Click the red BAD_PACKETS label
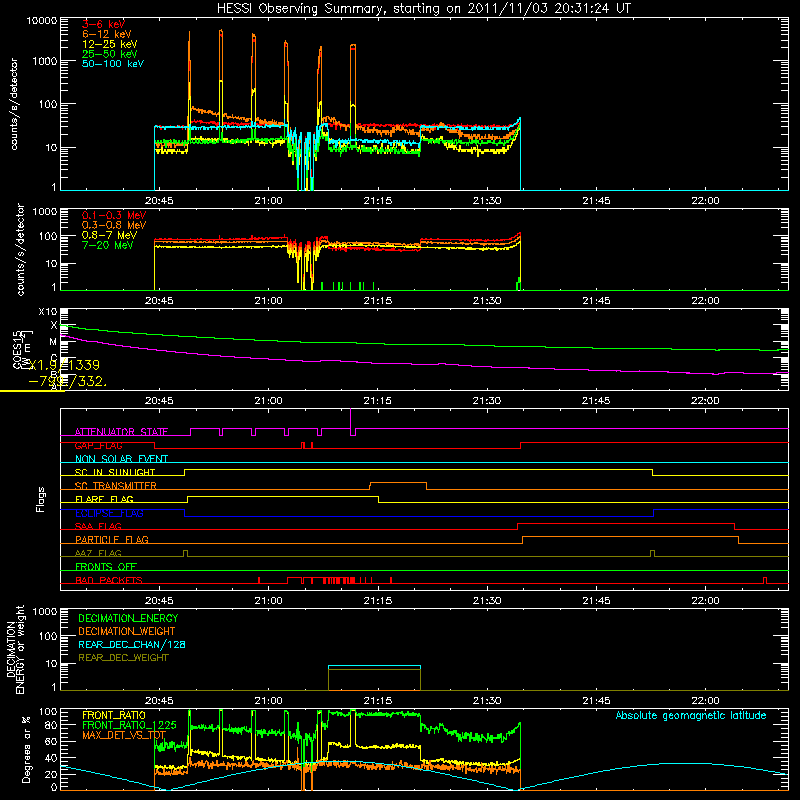 point(109,580)
